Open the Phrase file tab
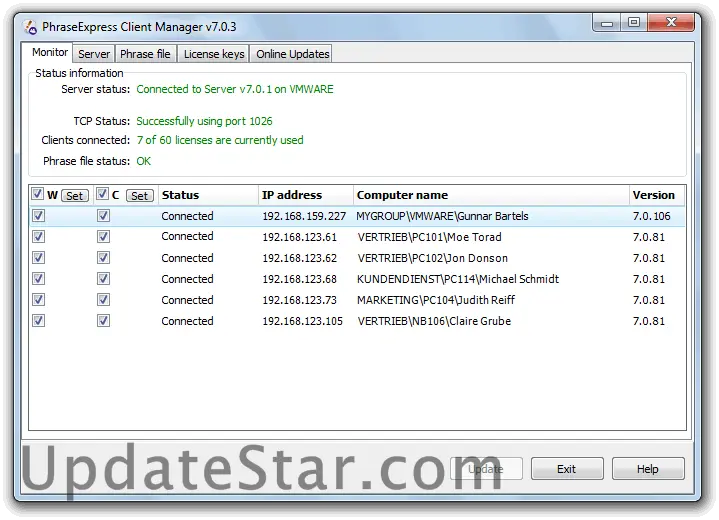Screen dimensions: 719x520 click(145, 54)
